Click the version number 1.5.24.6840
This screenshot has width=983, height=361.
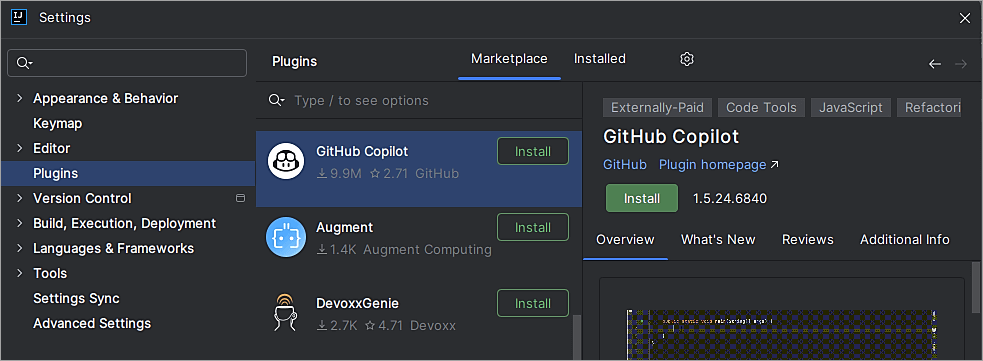(x=730, y=199)
